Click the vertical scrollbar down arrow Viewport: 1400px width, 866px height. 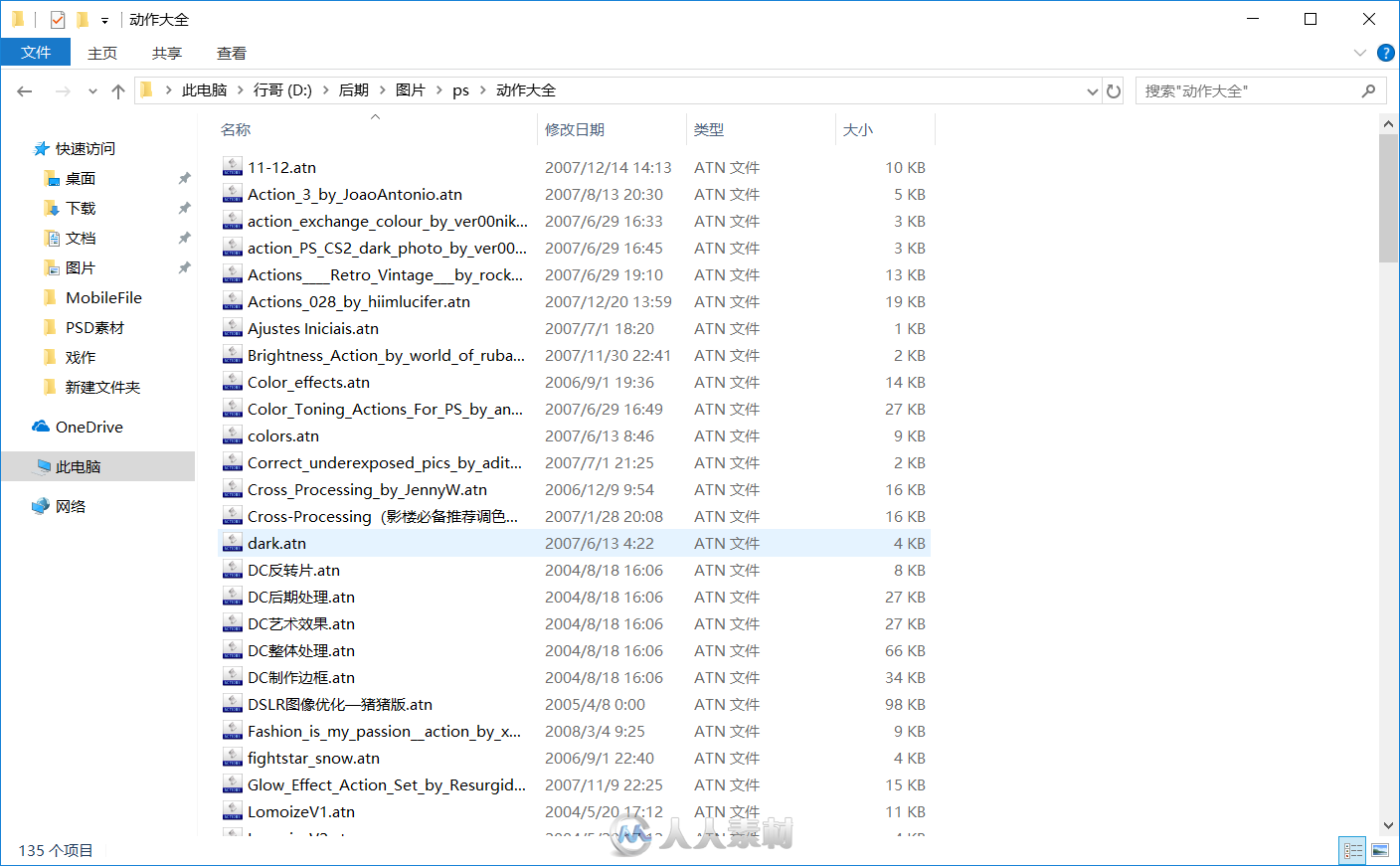1389,825
